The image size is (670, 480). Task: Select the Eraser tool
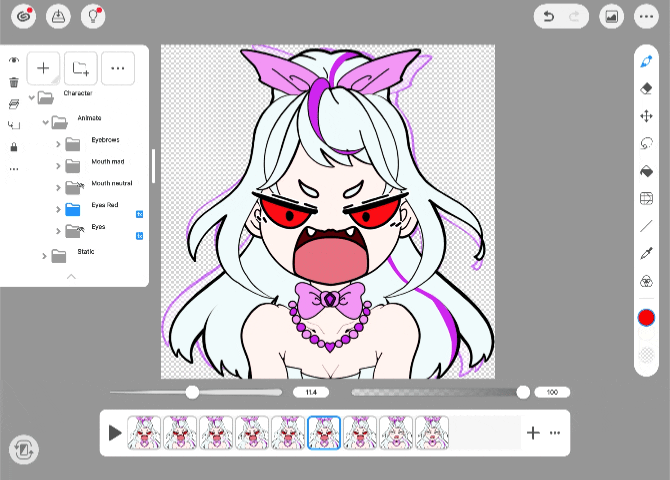[x=646, y=88]
